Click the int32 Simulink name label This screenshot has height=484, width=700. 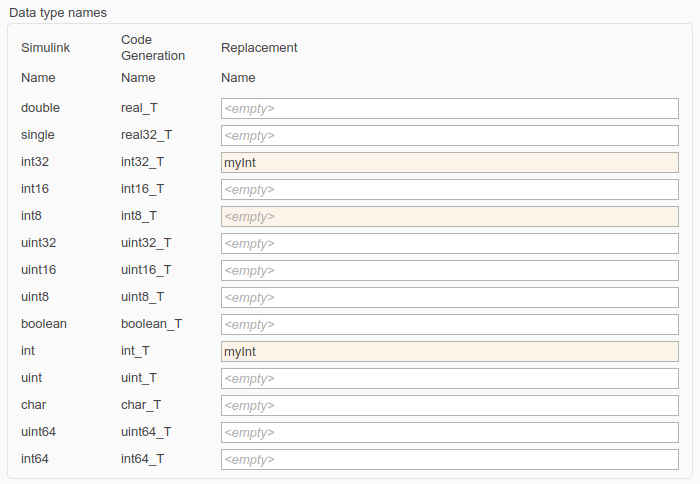(37, 162)
